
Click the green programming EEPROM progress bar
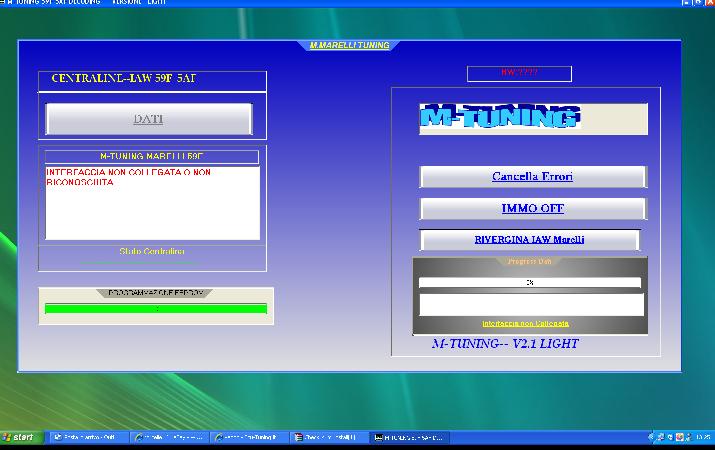[155, 309]
